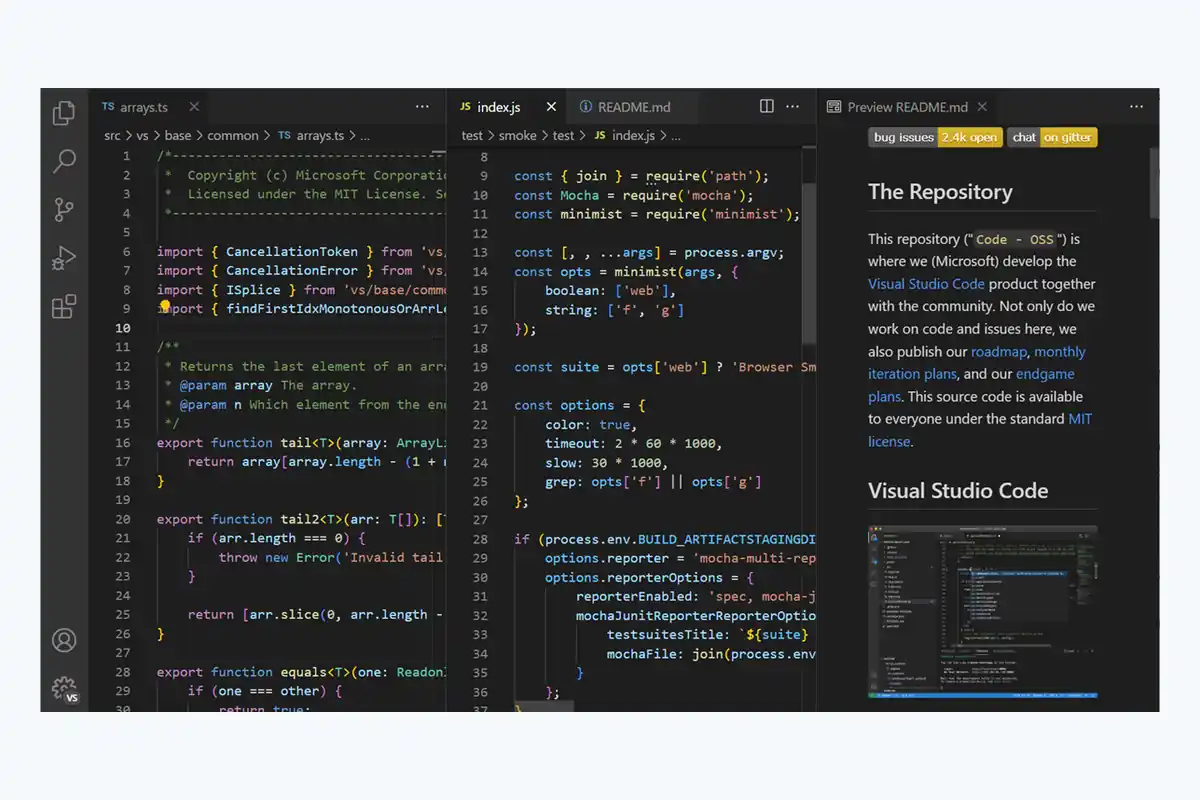Click the 'const options = {' line
Screen dimensions: 1200x800
pyautogui.click(x=580, y=405)
